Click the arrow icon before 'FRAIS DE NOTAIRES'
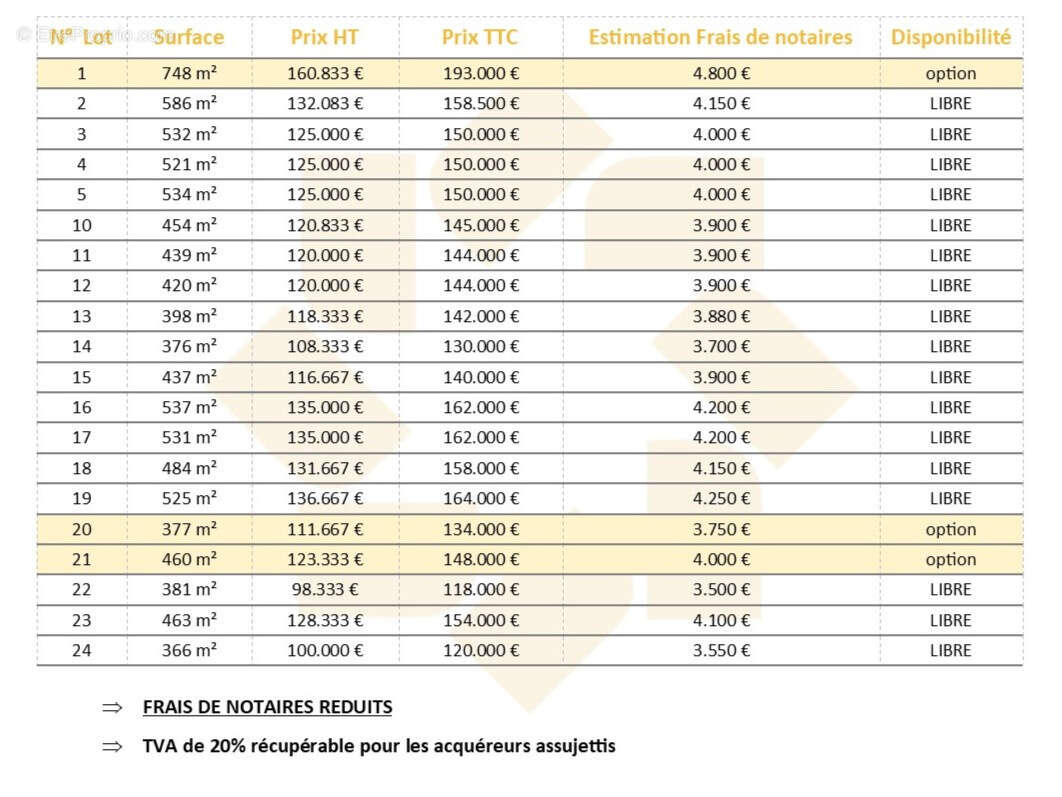The height and width of the screenshot is (797, 1062). coord(112,708)
